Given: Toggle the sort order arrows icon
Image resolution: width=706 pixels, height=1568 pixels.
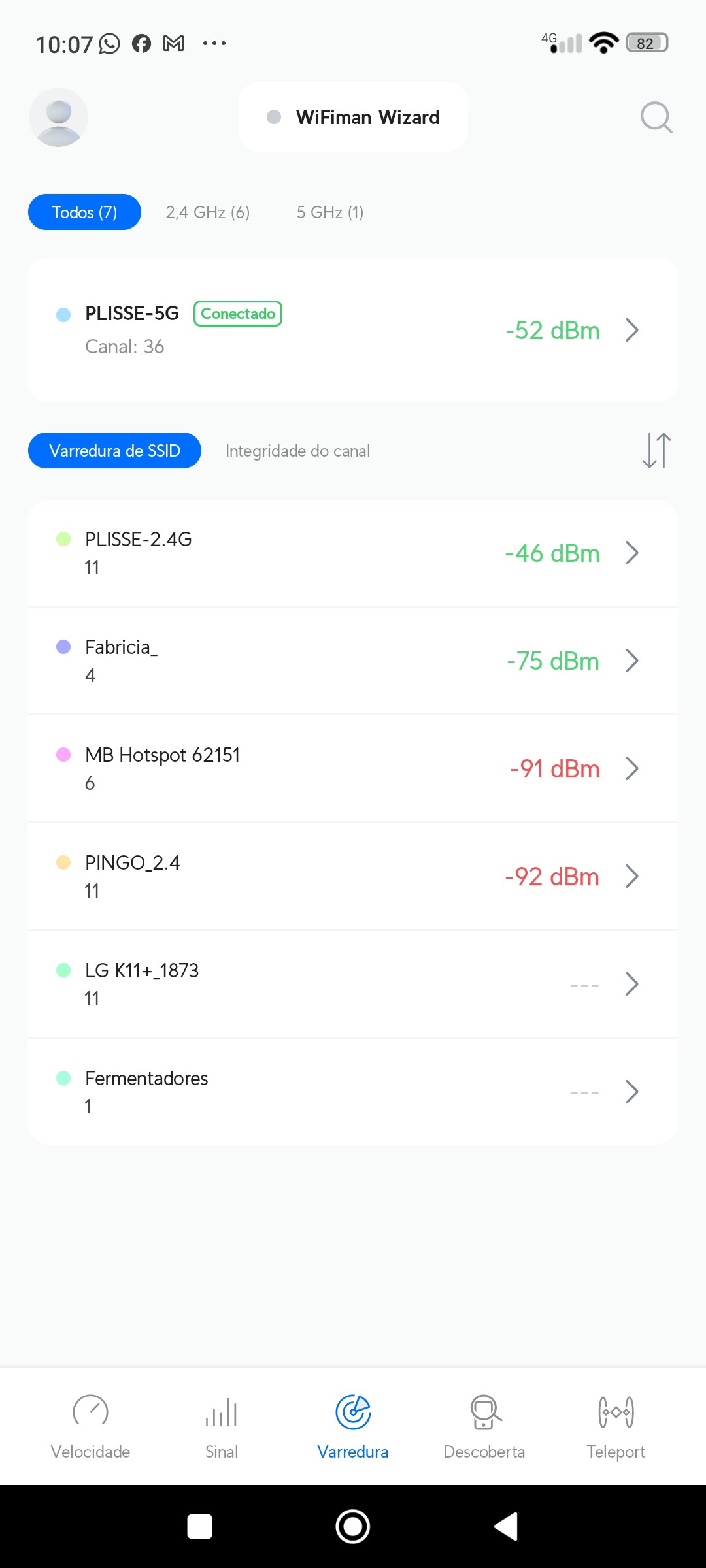Looking at the screenshot, I should point(656,451).
